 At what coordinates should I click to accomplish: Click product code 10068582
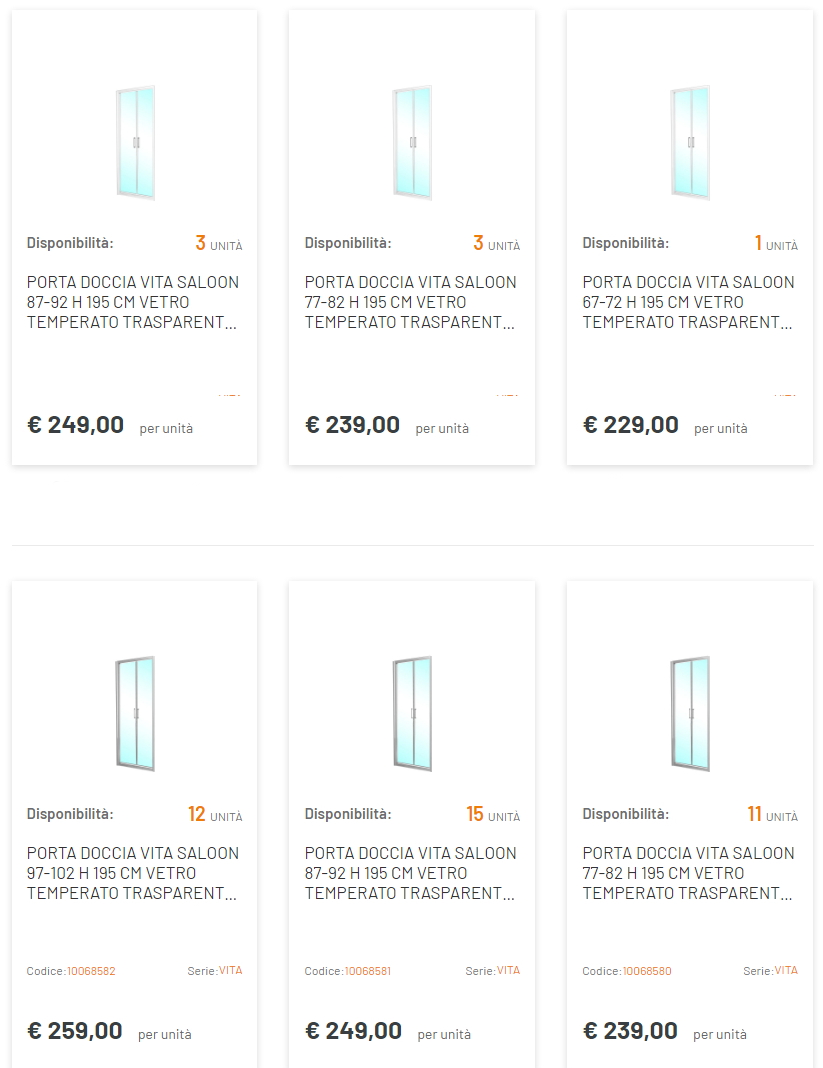(91, 971)
